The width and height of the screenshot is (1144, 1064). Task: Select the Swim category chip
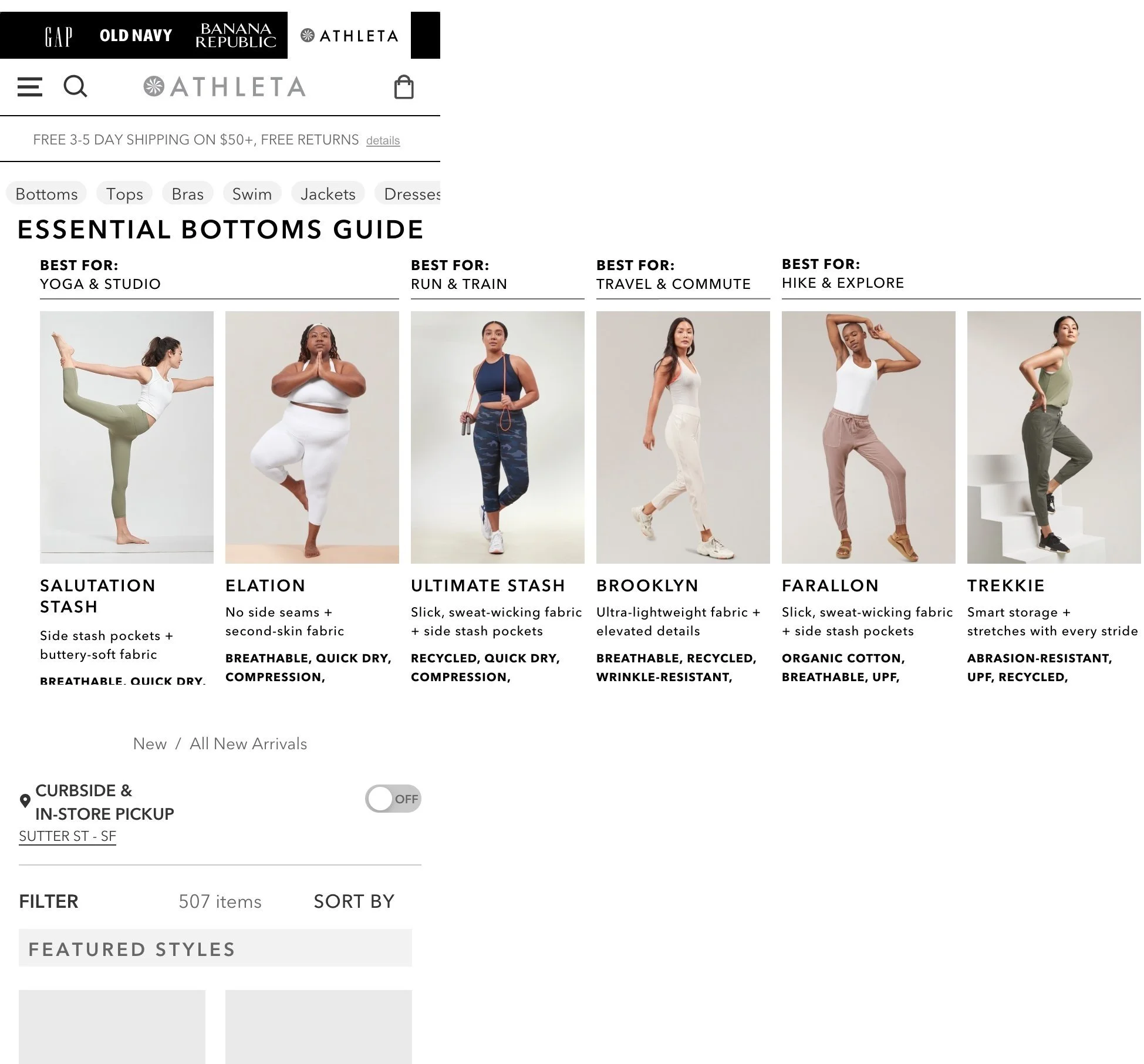pyautogui.click(x=252, y=194)
